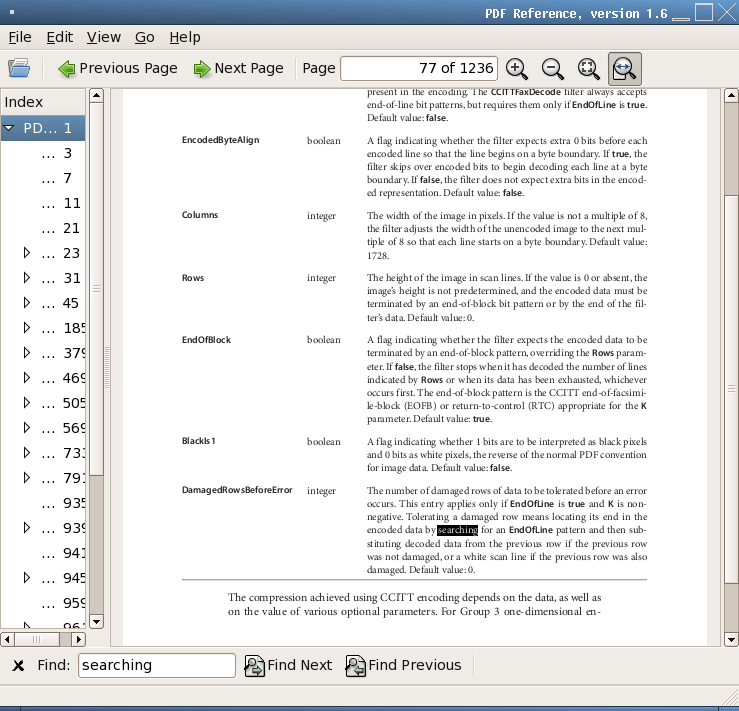
Task: Expand the index entry for page 45
Action: click(x=27, y=303)
